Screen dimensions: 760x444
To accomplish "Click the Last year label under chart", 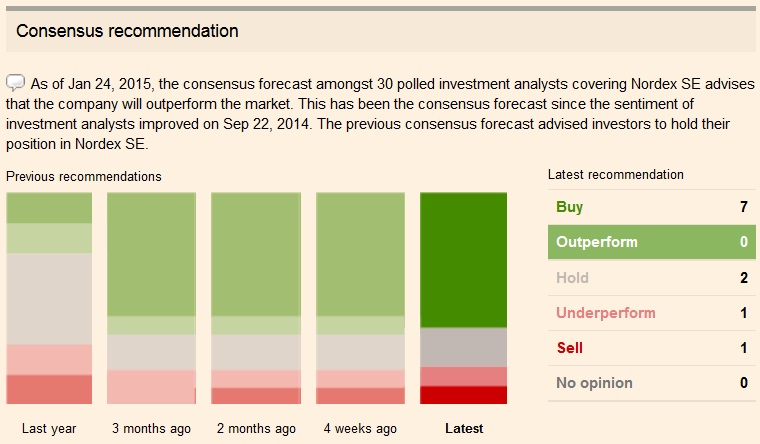I will click(49, 428).
